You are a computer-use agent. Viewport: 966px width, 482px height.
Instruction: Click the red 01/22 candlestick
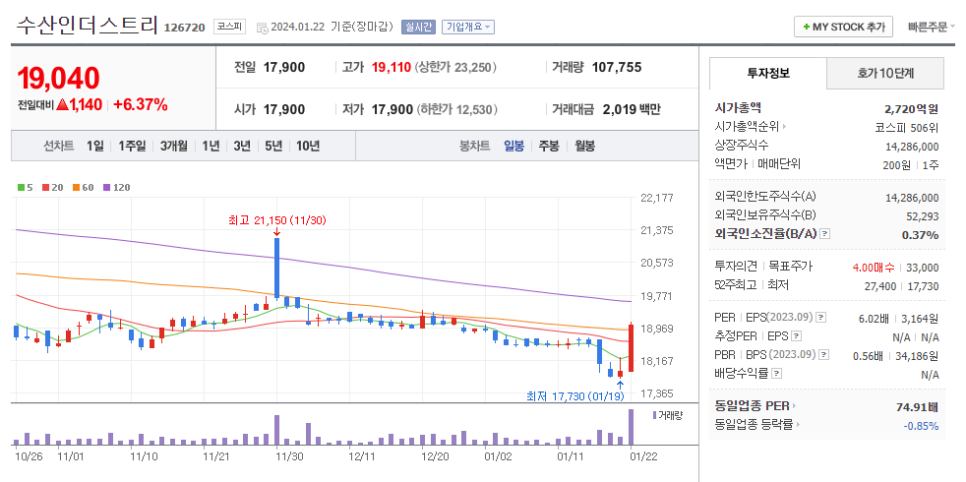point(631,348)
